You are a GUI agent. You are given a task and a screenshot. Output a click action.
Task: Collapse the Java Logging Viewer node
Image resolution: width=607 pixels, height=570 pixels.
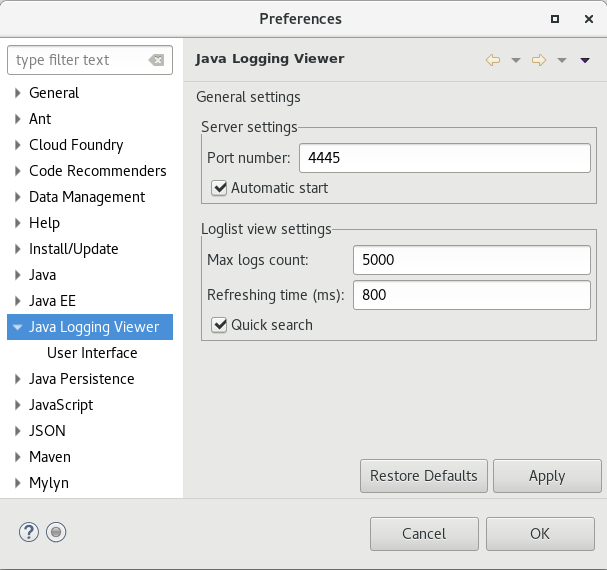pos(18,327)
